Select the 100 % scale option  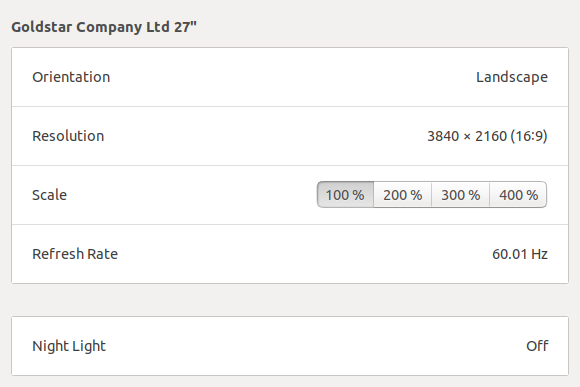[345, 195]
